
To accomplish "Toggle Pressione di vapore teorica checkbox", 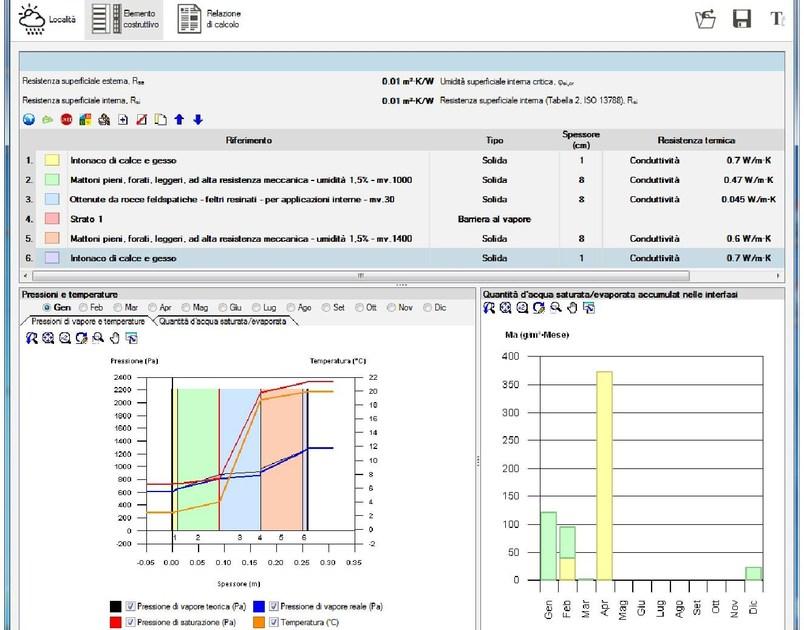I will pos(130,606).
